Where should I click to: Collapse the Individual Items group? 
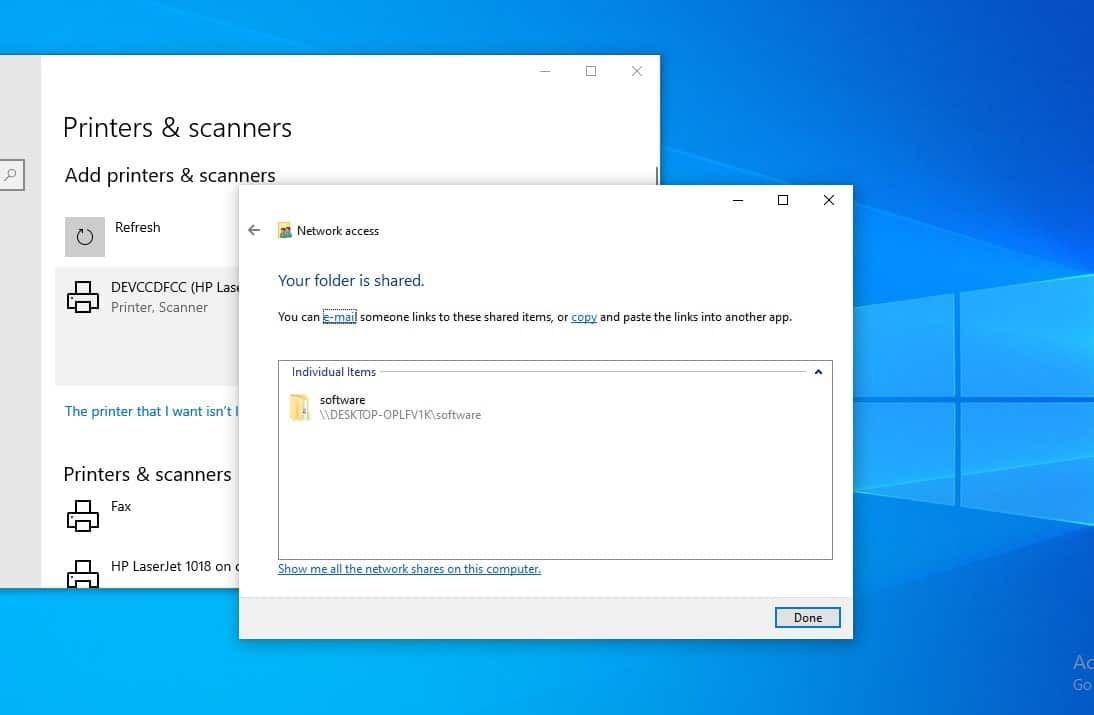818,372
